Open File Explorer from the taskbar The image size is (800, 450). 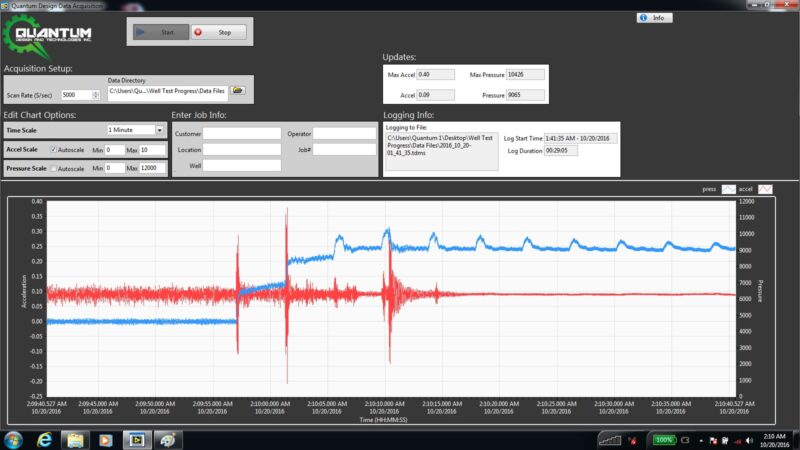(75, 440)
